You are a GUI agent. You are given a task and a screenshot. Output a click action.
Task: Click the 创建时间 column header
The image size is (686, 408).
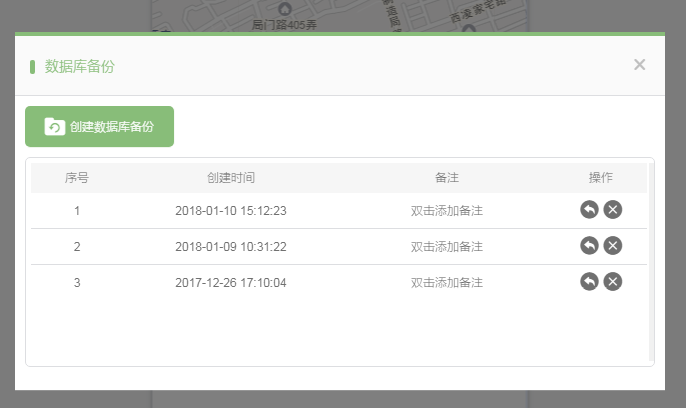(x=231, y=177)
